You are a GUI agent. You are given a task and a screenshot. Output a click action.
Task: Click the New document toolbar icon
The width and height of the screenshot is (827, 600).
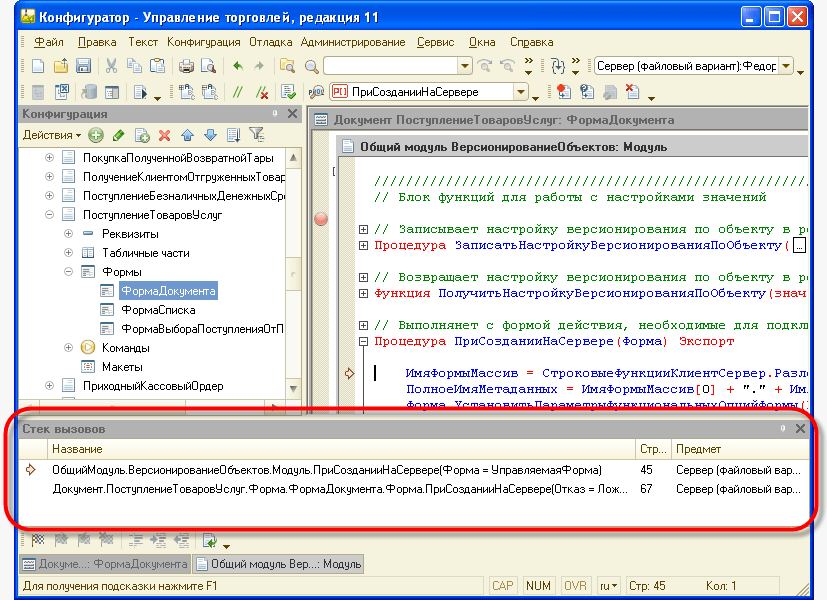[x=38, y=66]
